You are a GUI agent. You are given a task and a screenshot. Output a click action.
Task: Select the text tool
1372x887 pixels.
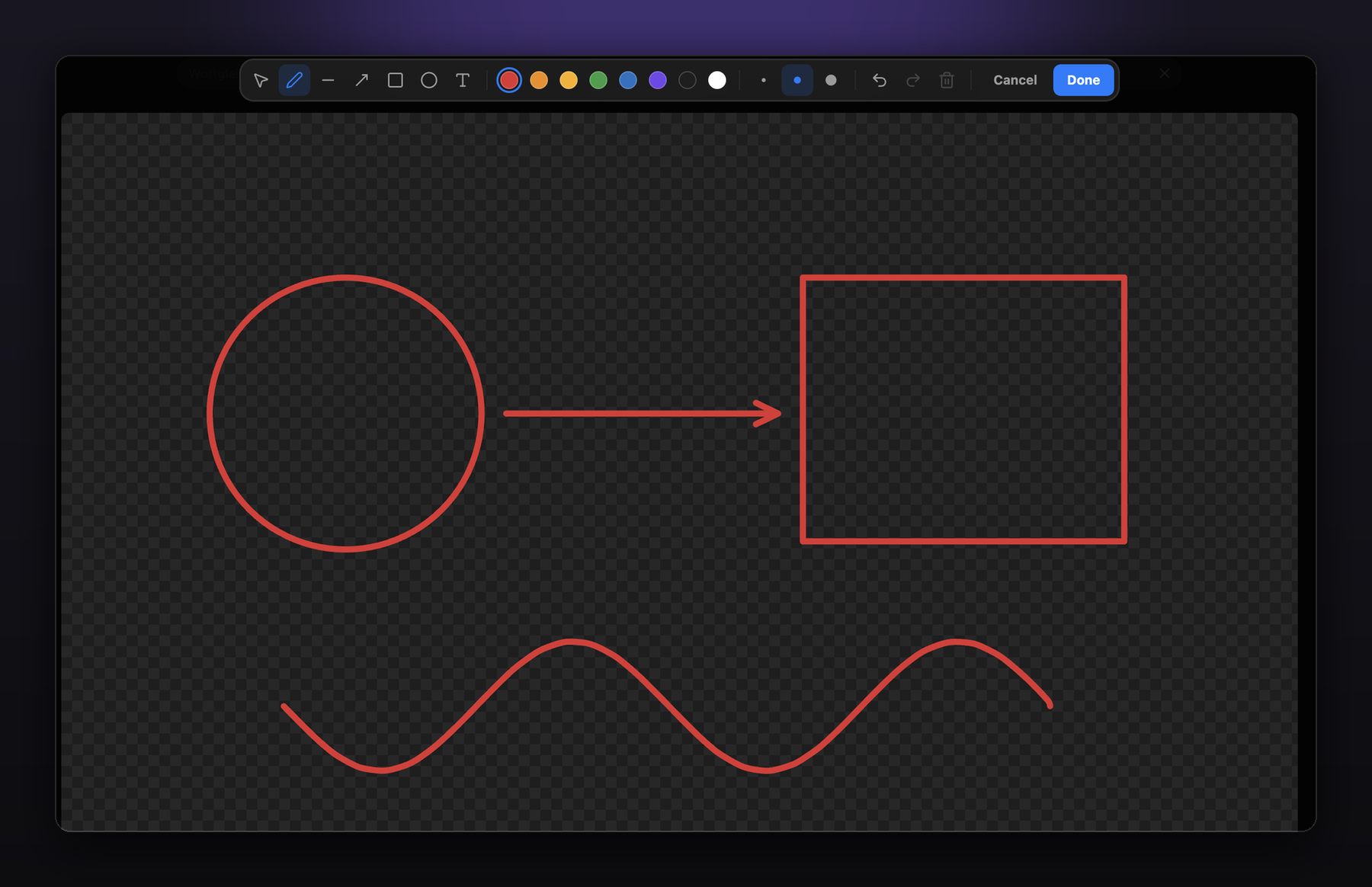463,80
